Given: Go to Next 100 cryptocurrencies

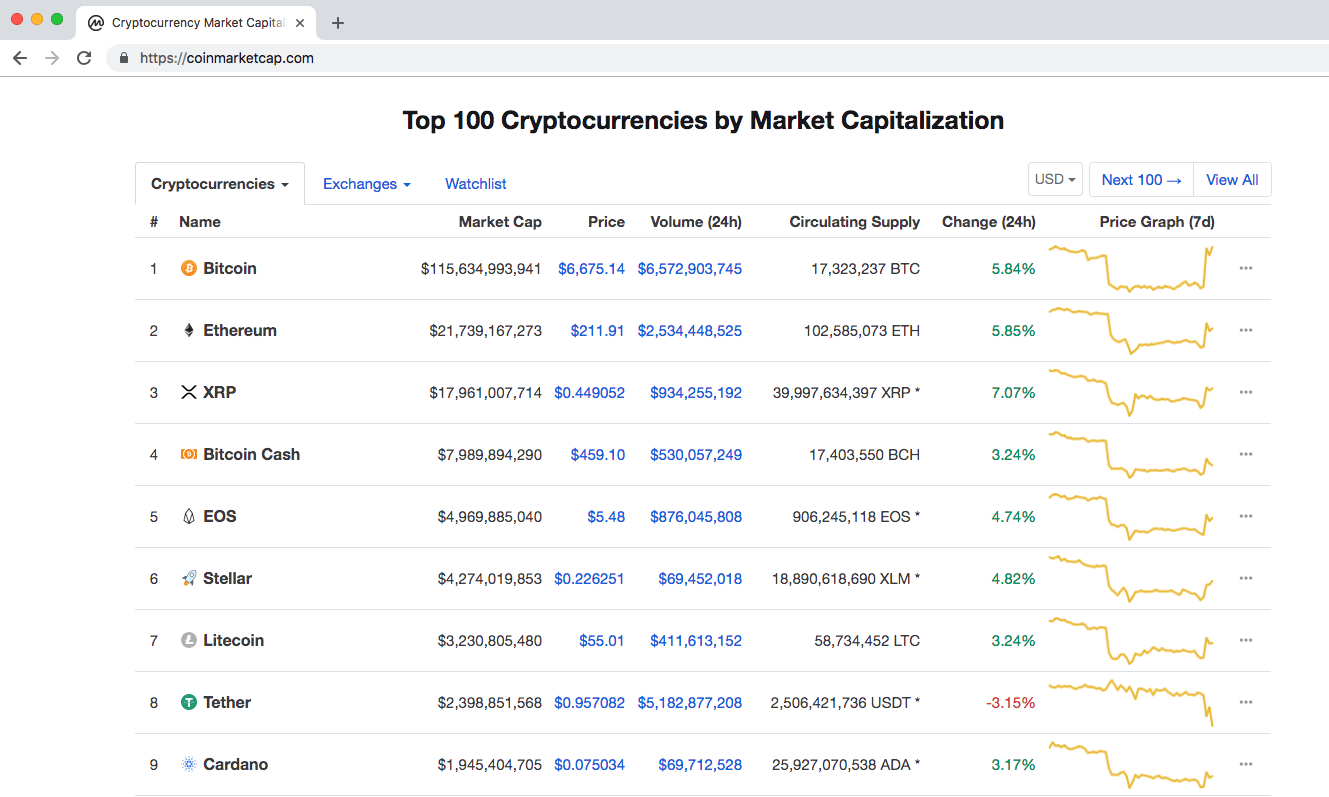Looking at the screenshot, I should tap(1141, 180).
